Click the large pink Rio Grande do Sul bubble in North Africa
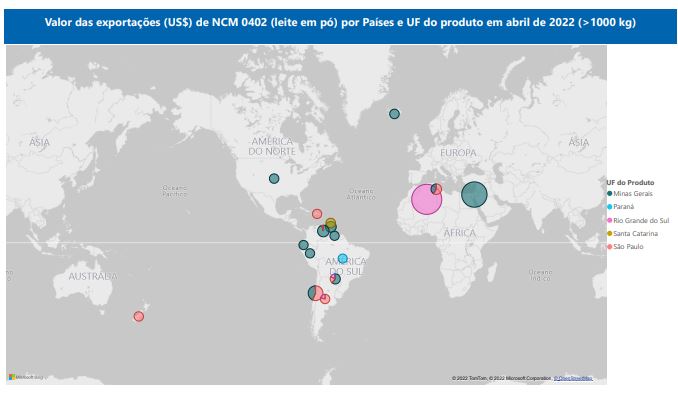This screenshot has width=678, height=396. pyautogui.click(x=426, y=199)
